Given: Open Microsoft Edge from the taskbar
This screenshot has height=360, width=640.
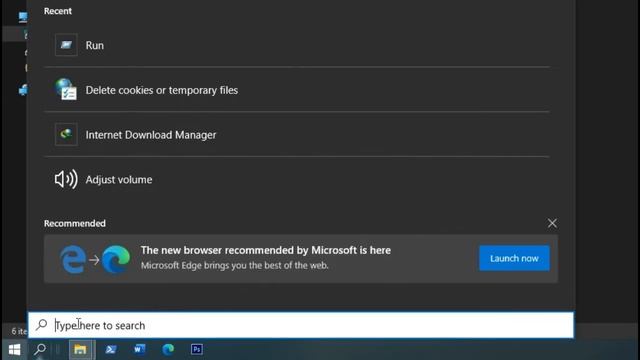Looking at the screenshot, I should click(168, 349).
